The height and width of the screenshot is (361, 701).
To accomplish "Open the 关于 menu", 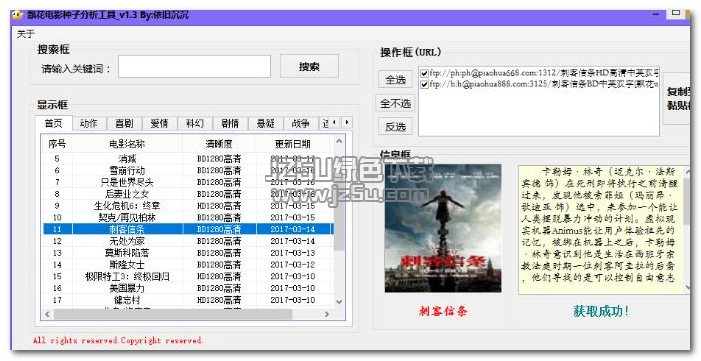I will coord(25,34).
